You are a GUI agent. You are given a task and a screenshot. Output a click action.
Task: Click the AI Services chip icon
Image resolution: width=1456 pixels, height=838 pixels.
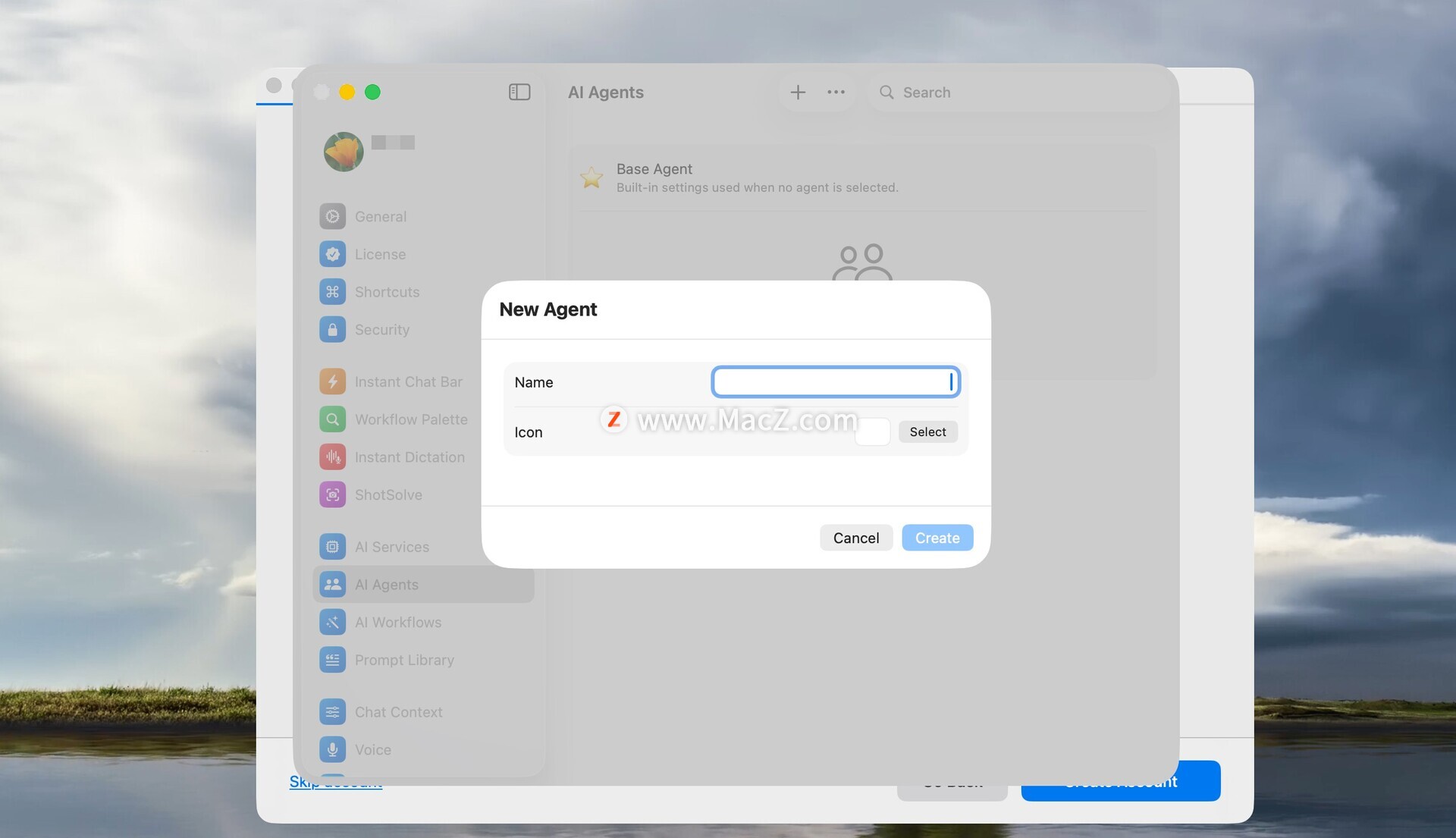332,547
